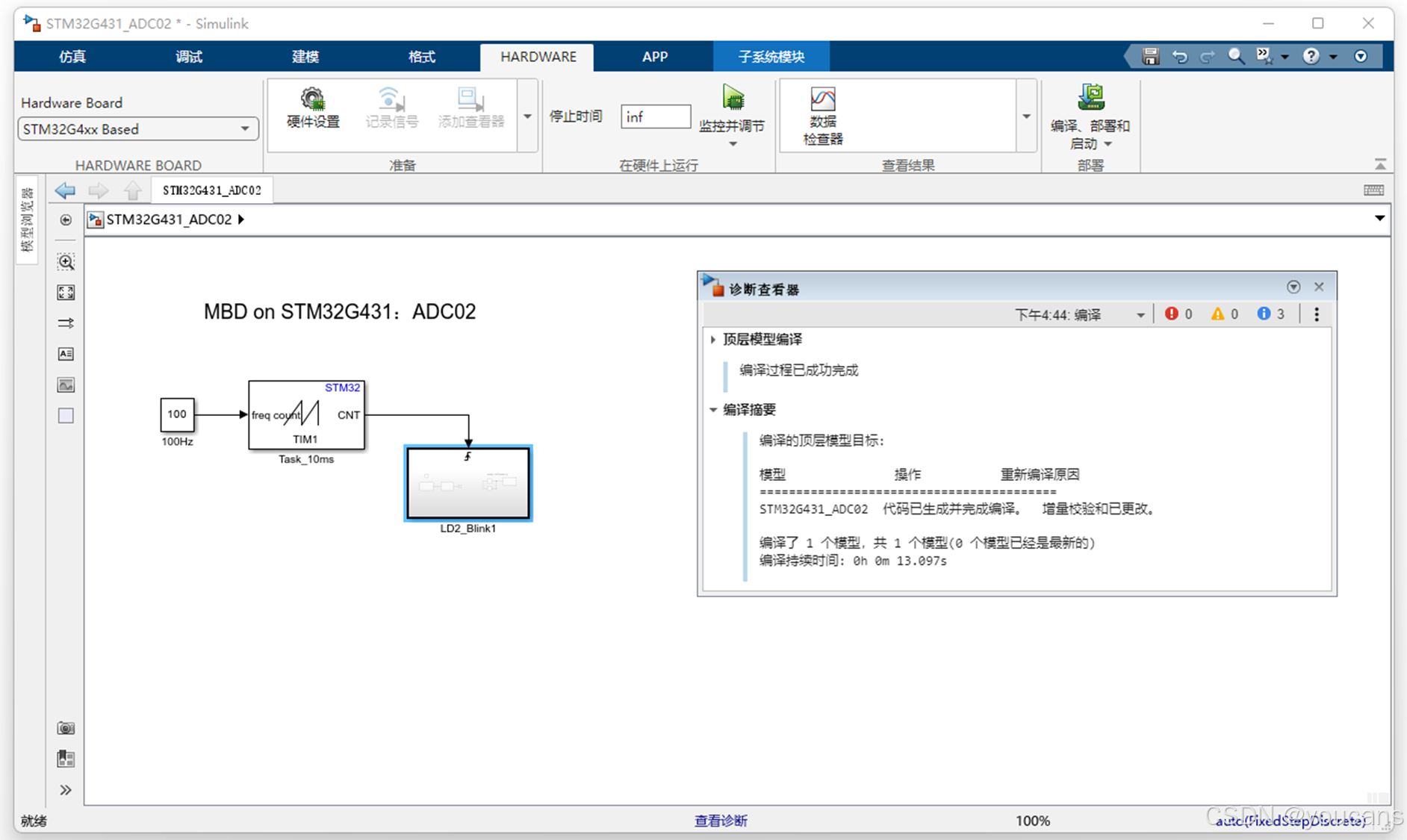Toggle the error filter in Diagnostic Viewer
1407x840 pixels.
[1178, 314]
